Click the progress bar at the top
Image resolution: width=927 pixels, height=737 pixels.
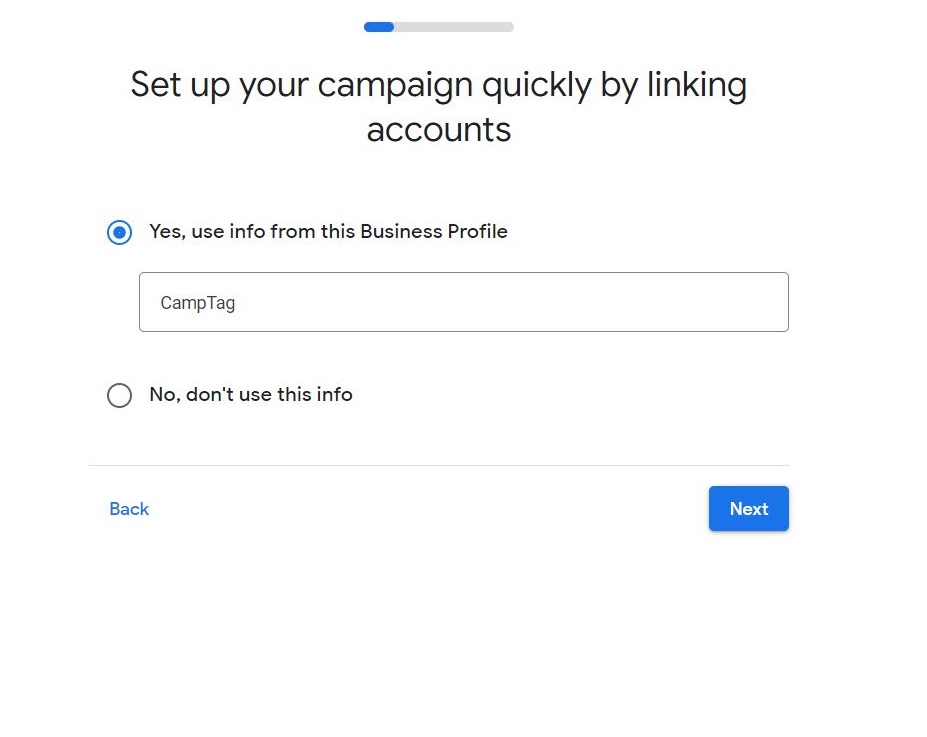(x=438, y=27)
